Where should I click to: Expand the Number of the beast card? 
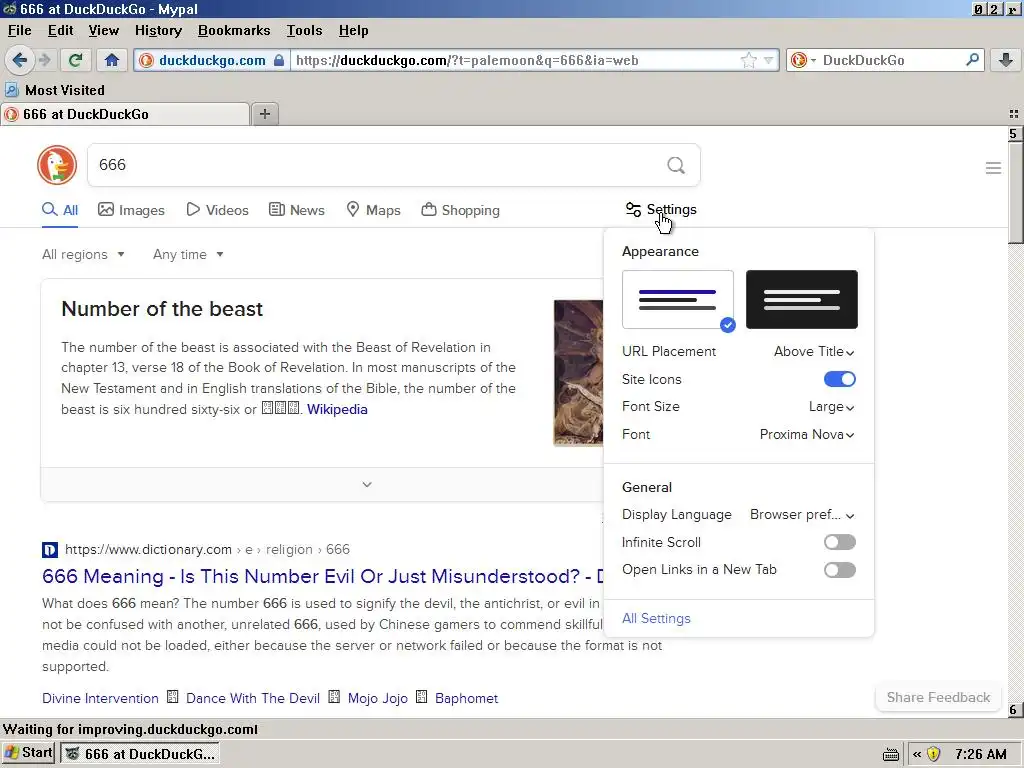tap(367, 485)
